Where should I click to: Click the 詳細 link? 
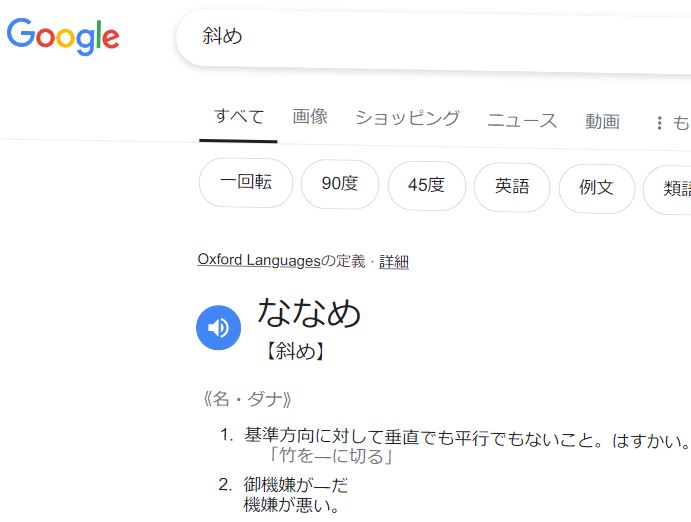pos(394,262)
